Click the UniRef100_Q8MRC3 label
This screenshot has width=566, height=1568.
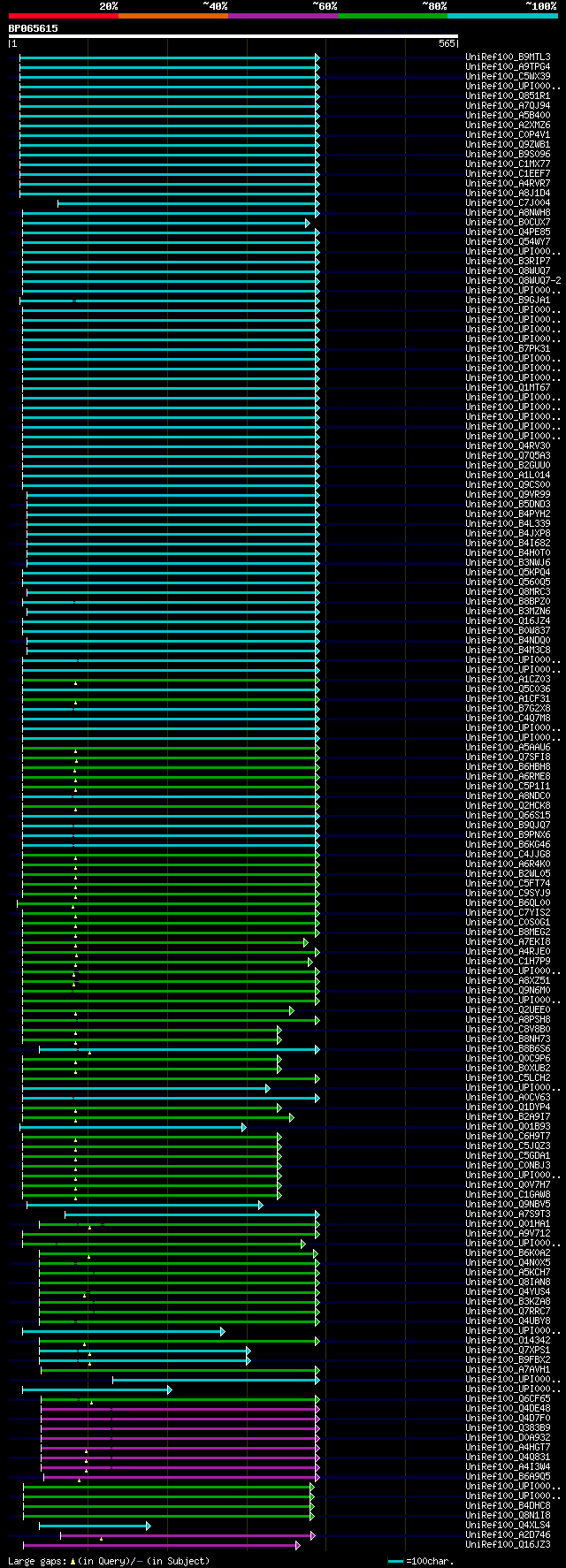pyautogui.click(x=508, y=592)
